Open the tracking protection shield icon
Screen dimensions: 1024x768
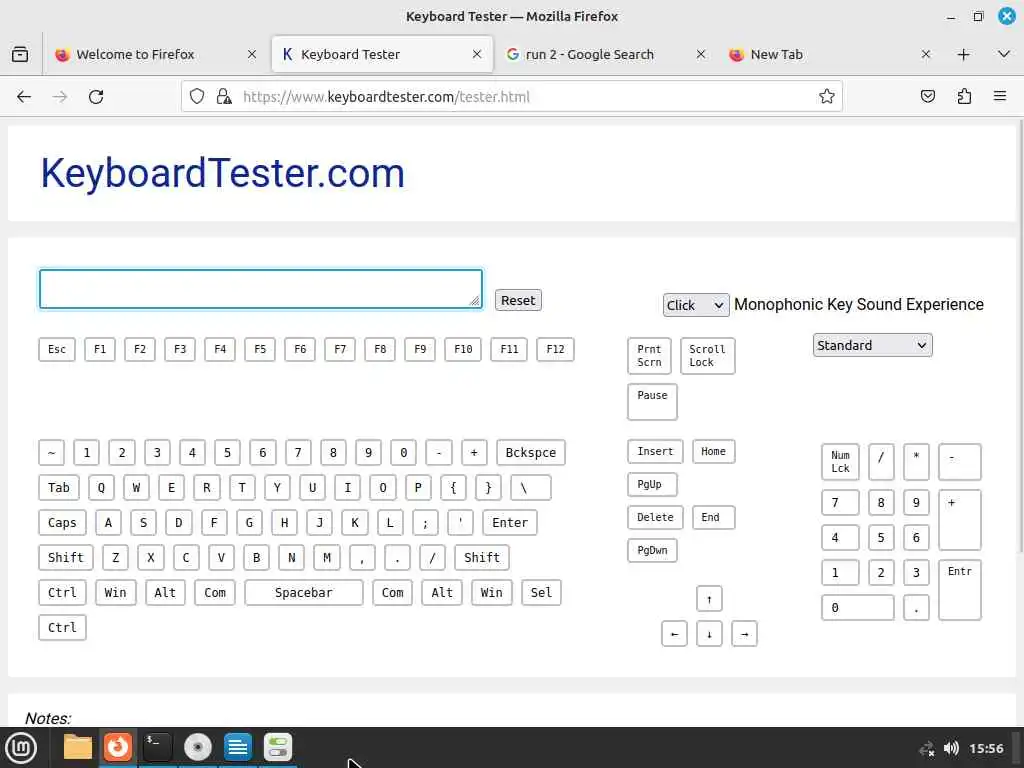pyautogui.click(x=197, y=97)
